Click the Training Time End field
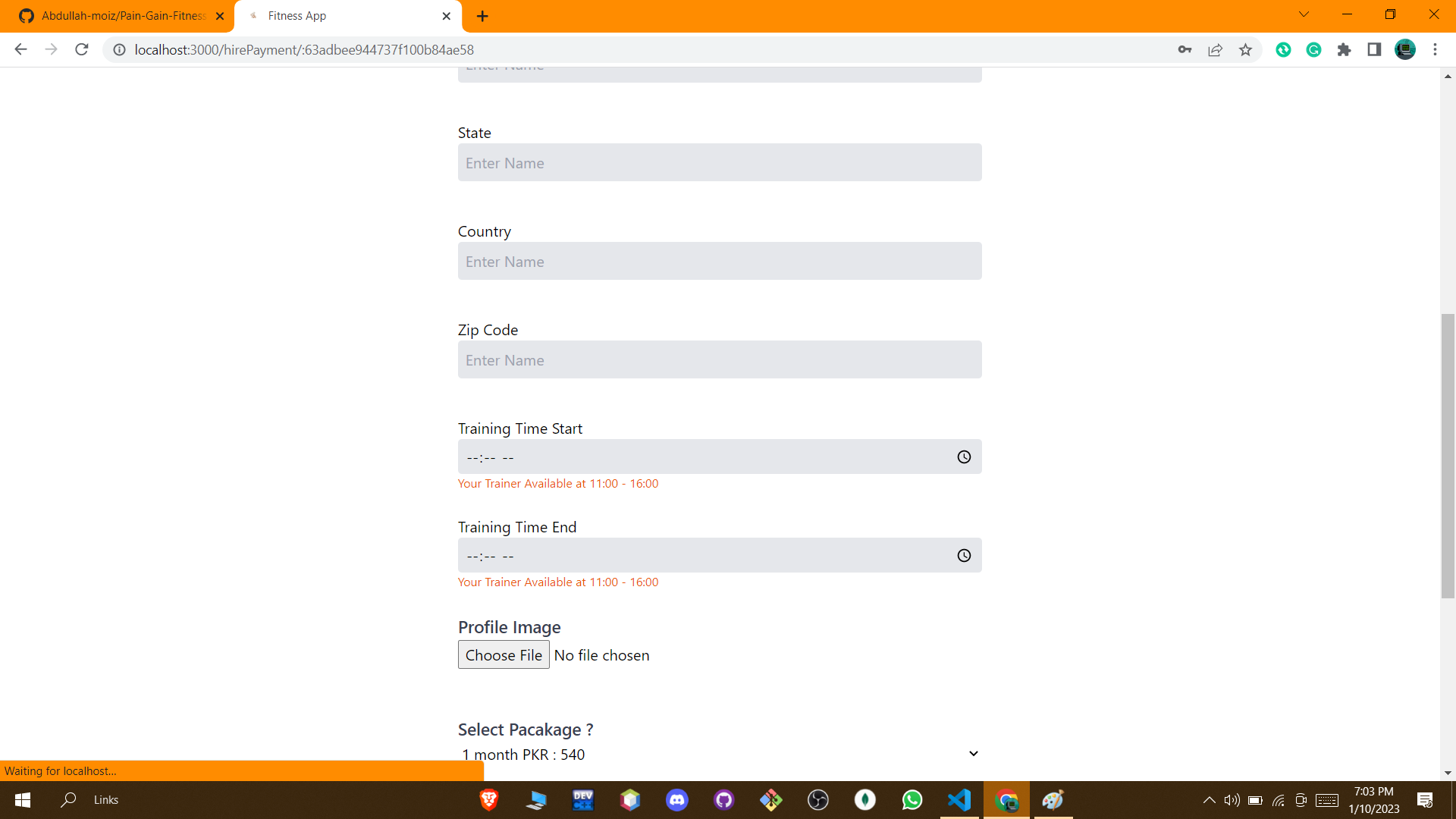The height and width of the screenshot is (819, 1456). click(720, 556)
